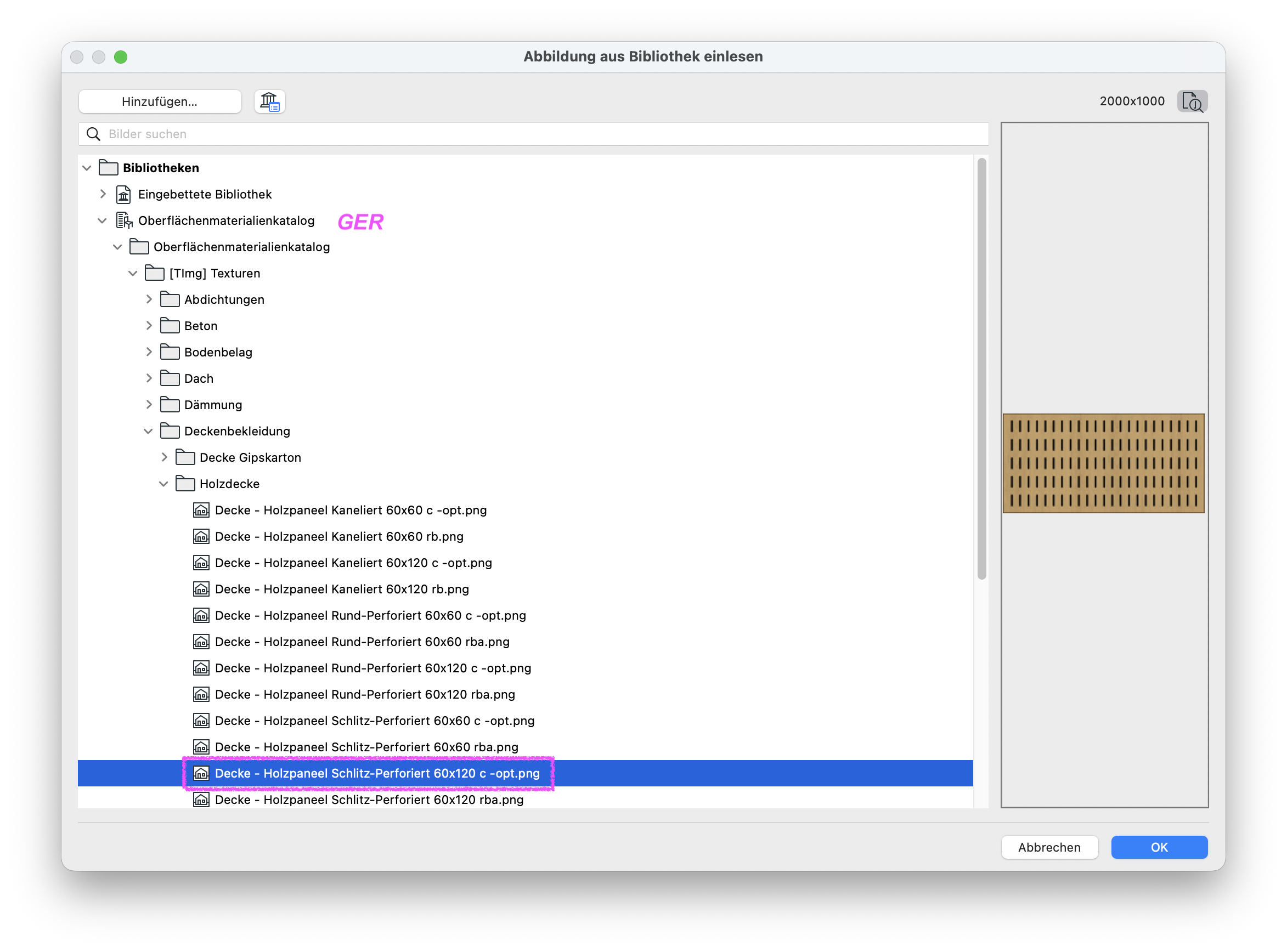
Task: Collapse the Bibliotheken root node
Action: point(87,168)
